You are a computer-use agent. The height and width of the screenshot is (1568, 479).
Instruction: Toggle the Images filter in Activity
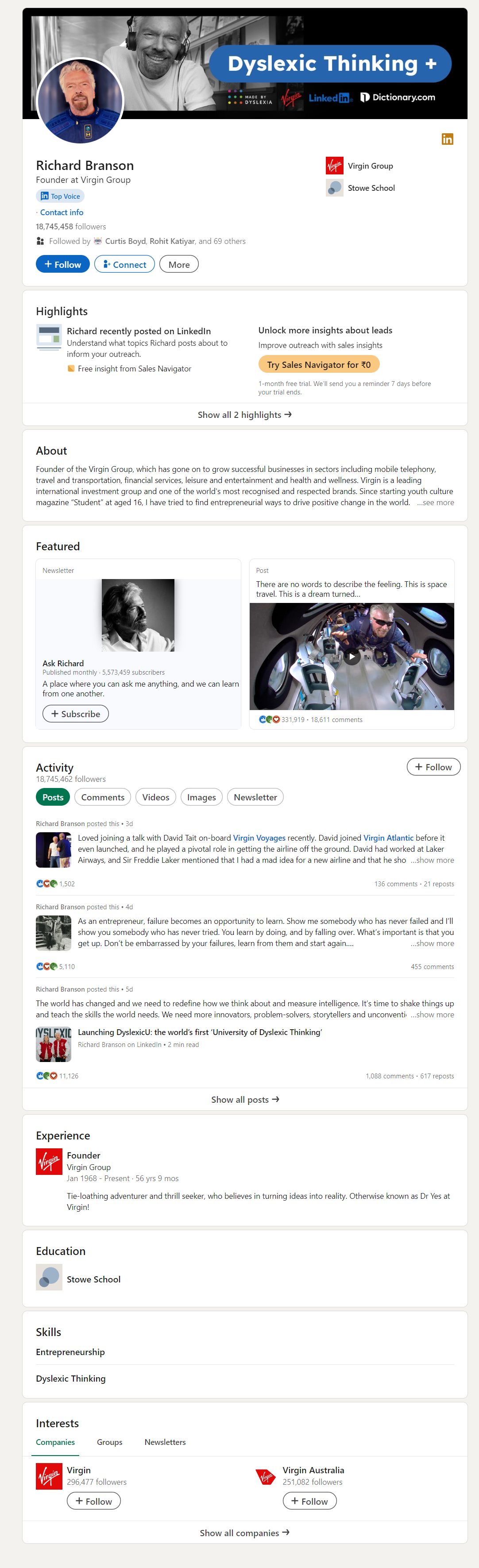tap(201, 797)
